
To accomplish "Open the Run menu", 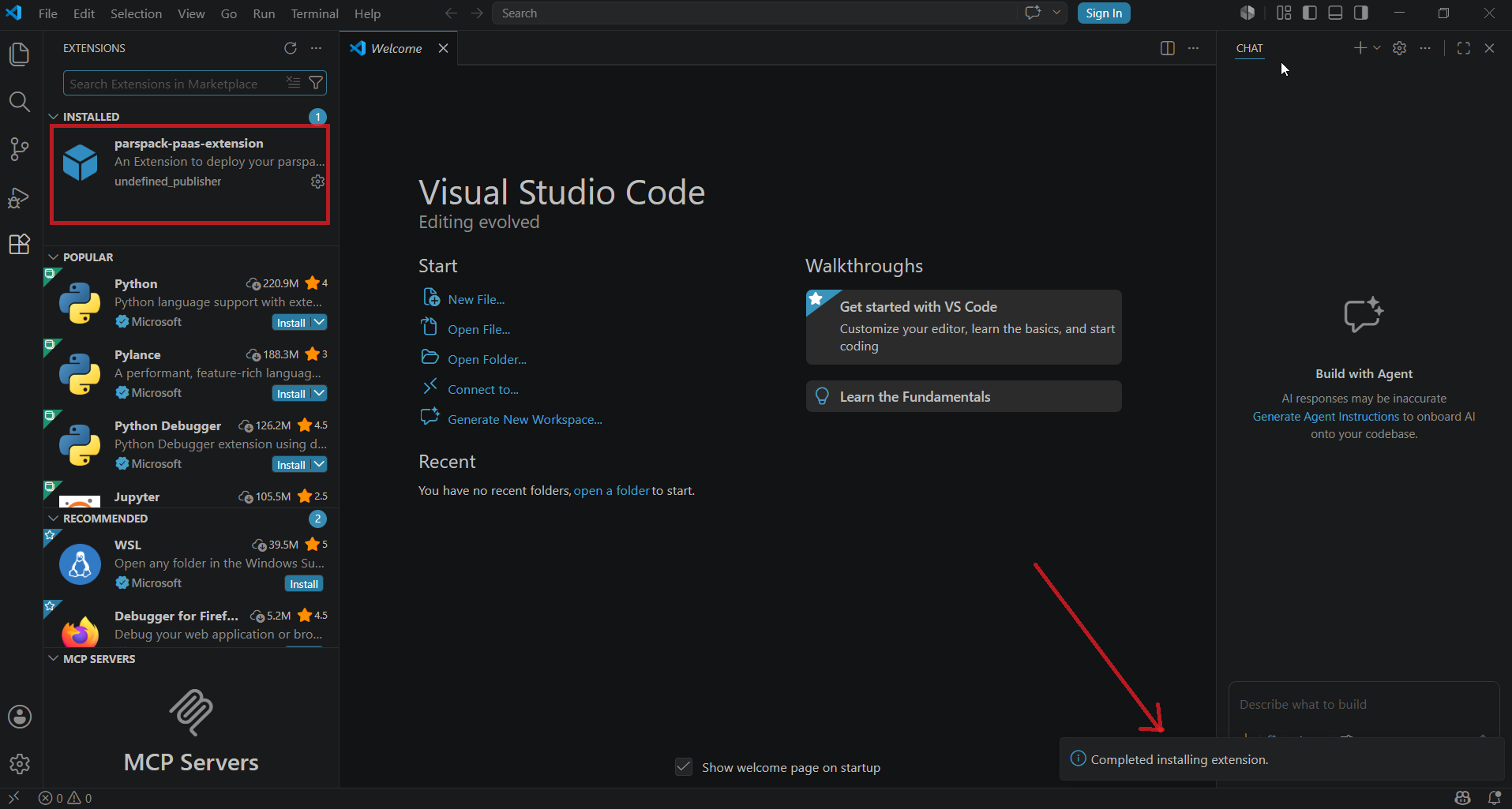I will click(264, 13).
